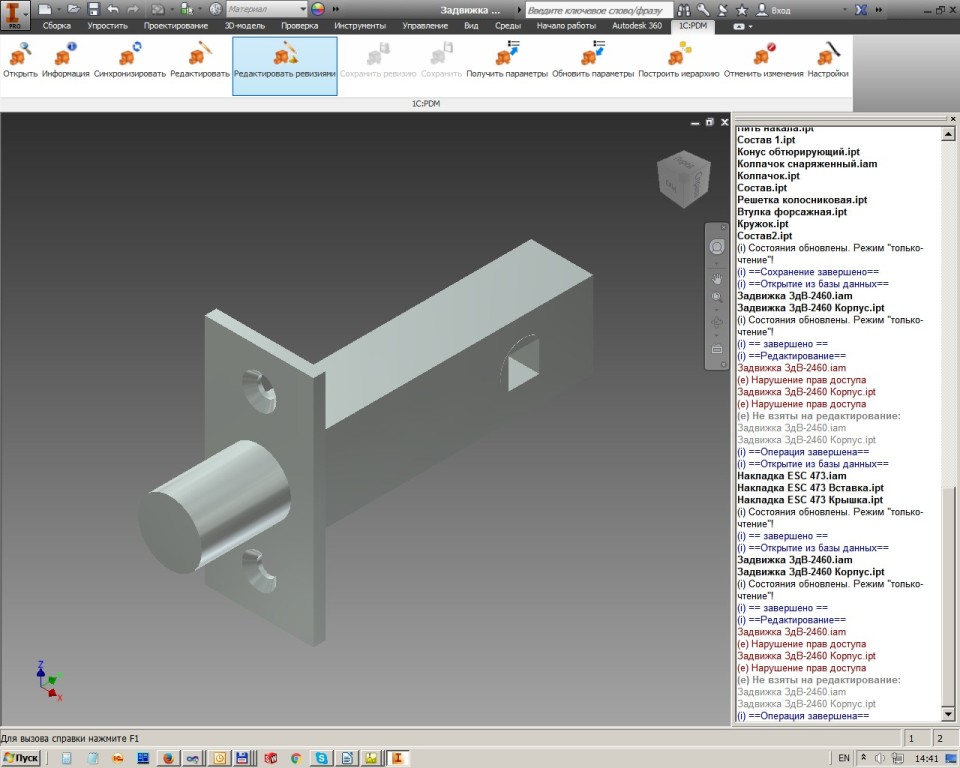This screenshot has width=960, height=768.
Task: Open the Настройки tool
Action: click(828, 58)
